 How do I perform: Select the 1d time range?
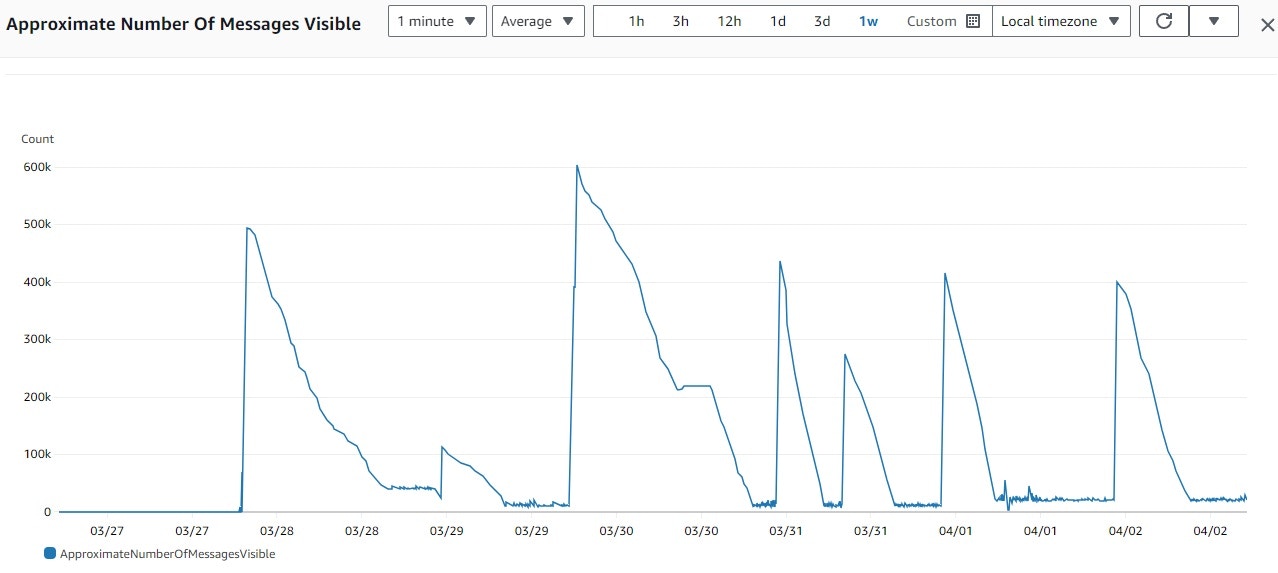pyautogui.click(x=777, y=21)
